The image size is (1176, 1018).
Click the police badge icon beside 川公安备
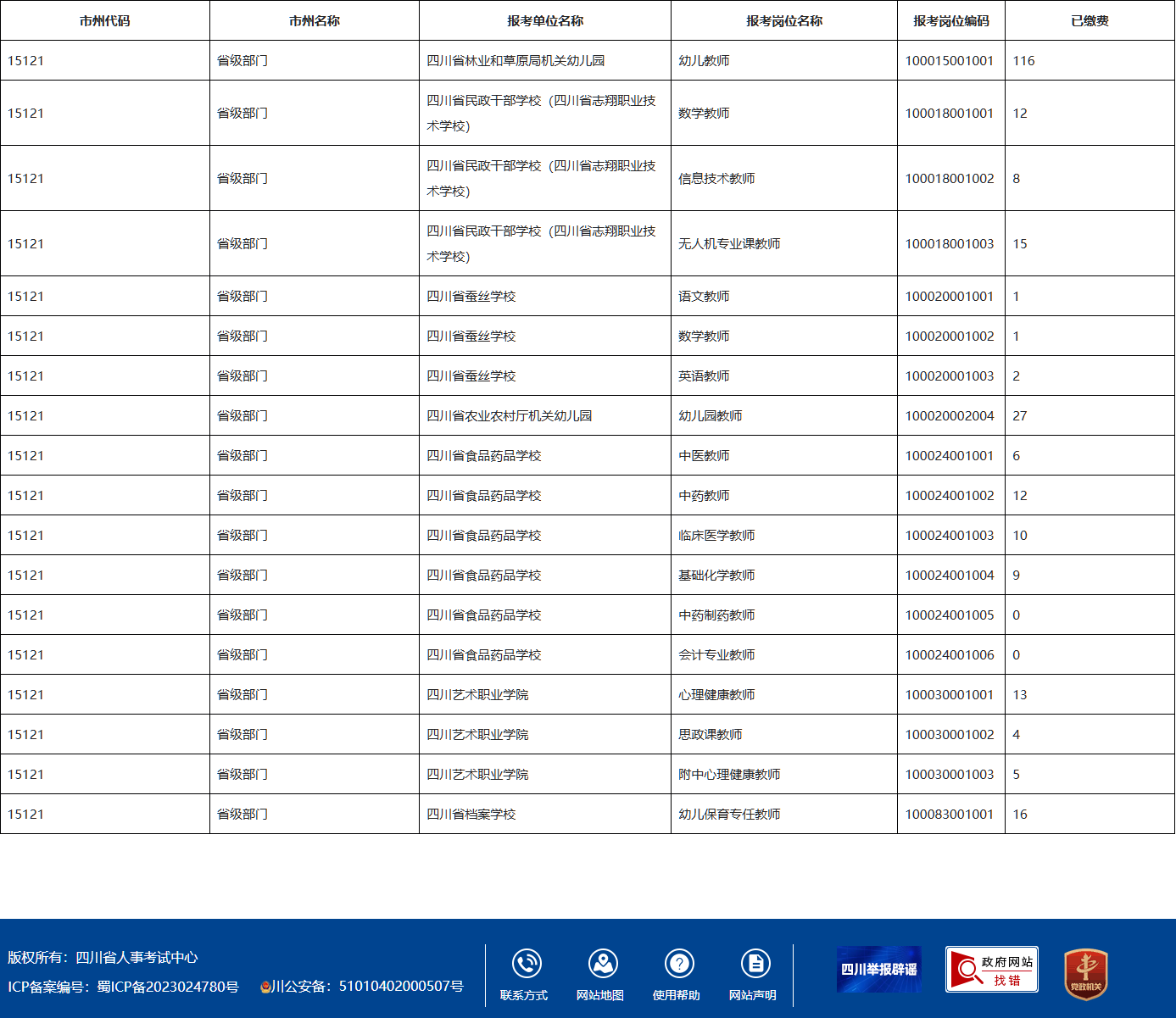pos(265,987)
